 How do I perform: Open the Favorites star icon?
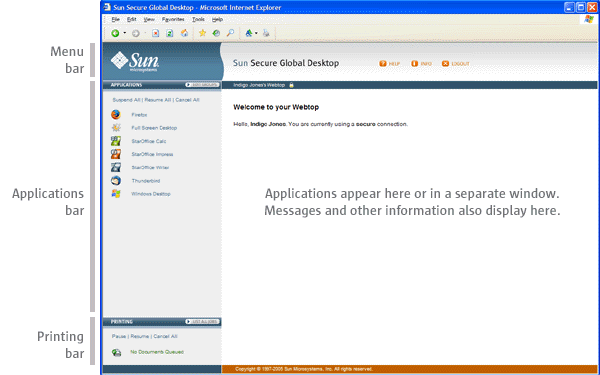point(202,33)
